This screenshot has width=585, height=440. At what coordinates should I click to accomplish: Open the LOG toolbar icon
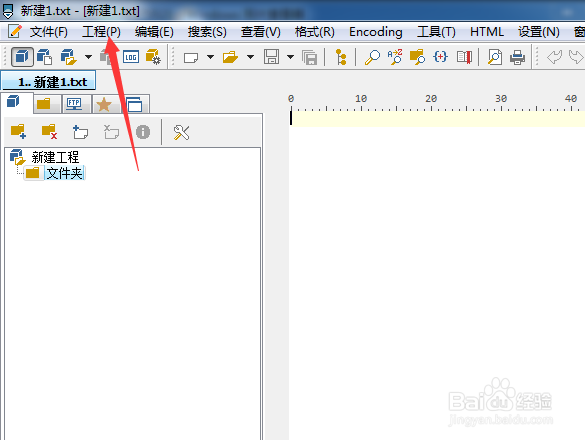click(131, 57)
